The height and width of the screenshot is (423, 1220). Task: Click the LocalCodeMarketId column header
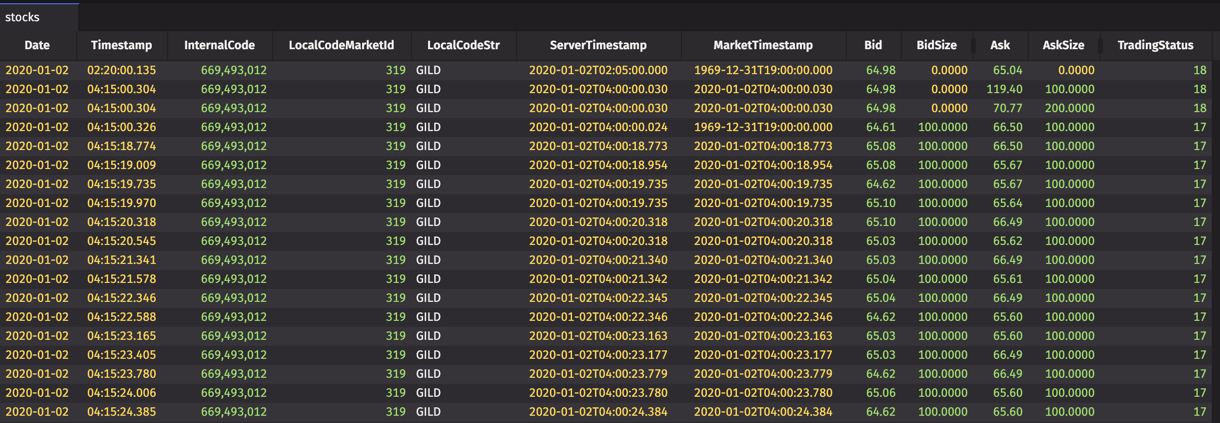(x=341, y=45)
